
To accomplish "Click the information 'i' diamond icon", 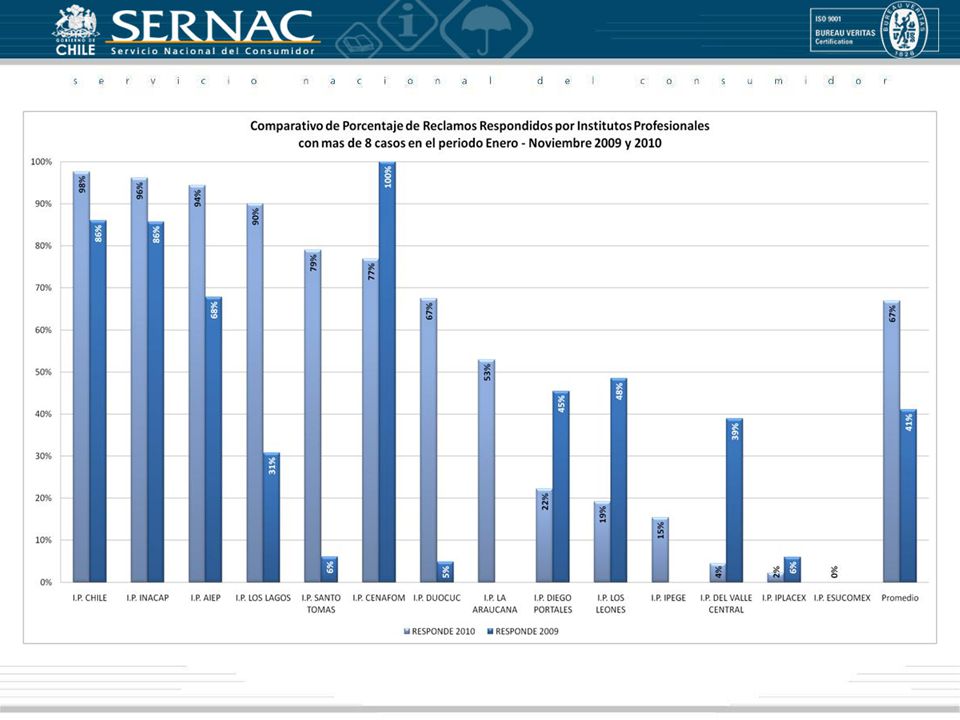I will (x=408, y=21).
